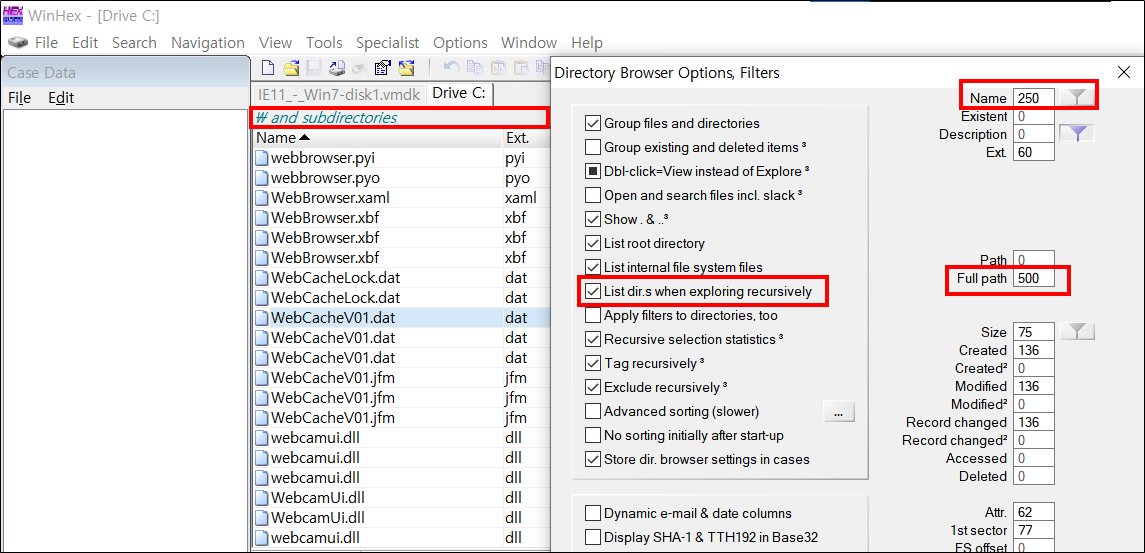Viewport: 1145px width, 553px height.
Task: Click the Attr. column width field
Action: pyautogui.click(x=1034, y=512)
